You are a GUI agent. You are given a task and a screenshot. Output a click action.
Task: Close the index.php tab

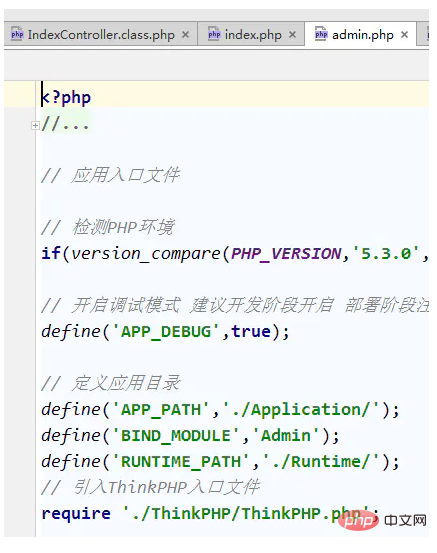click(x=292, y=35)
